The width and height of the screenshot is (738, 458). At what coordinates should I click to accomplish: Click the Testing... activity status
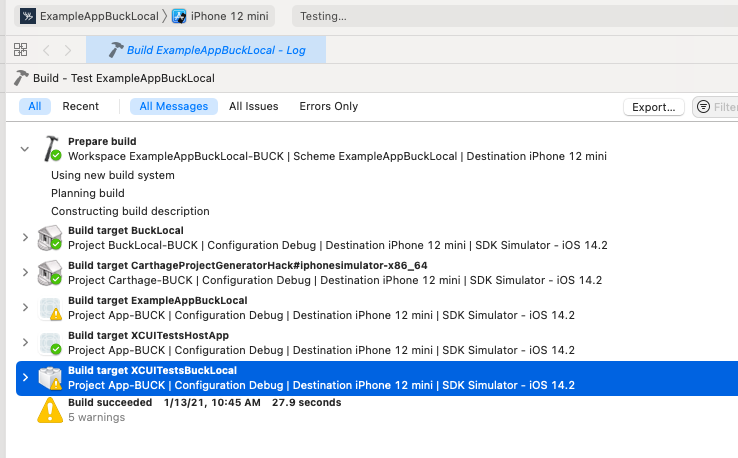pyautogui.click(x=323, y=16)
